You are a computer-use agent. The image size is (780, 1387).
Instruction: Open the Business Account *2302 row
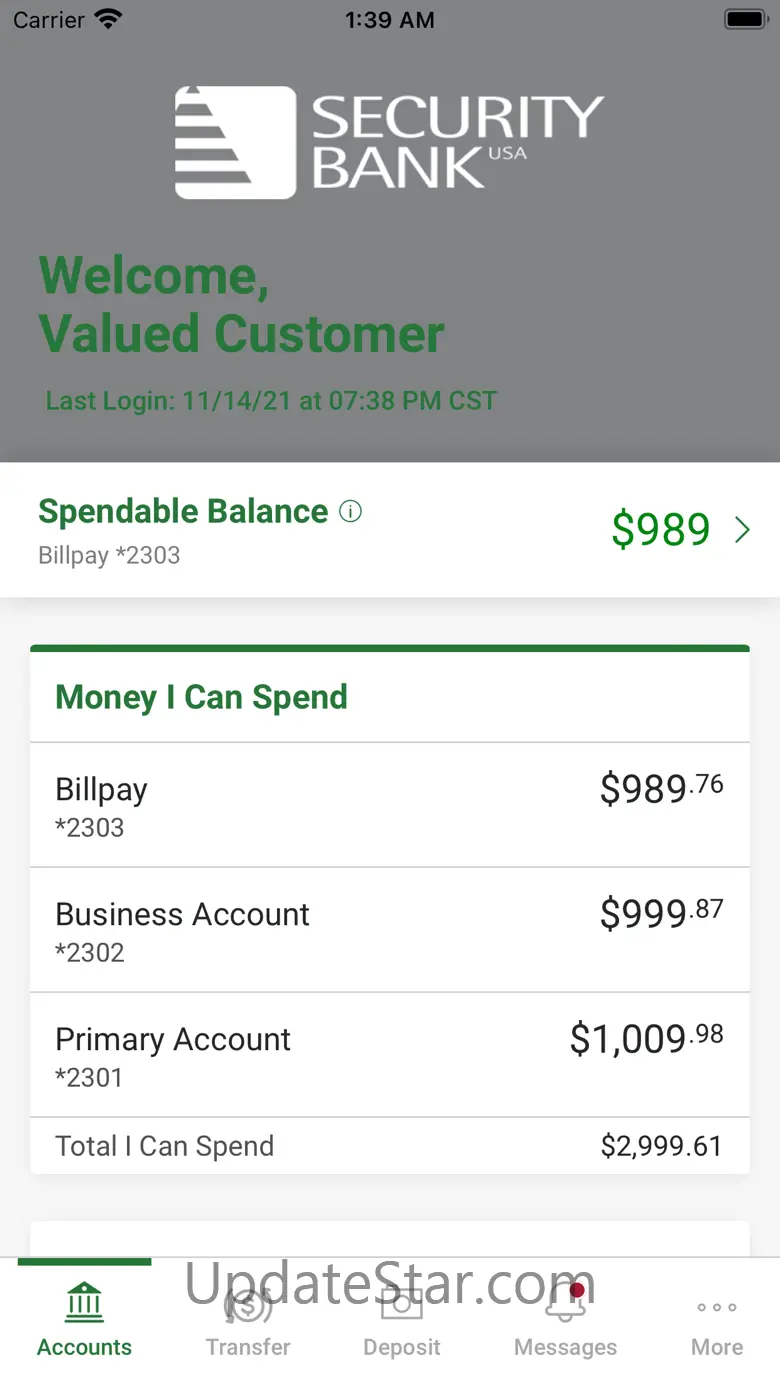[390, 930]
